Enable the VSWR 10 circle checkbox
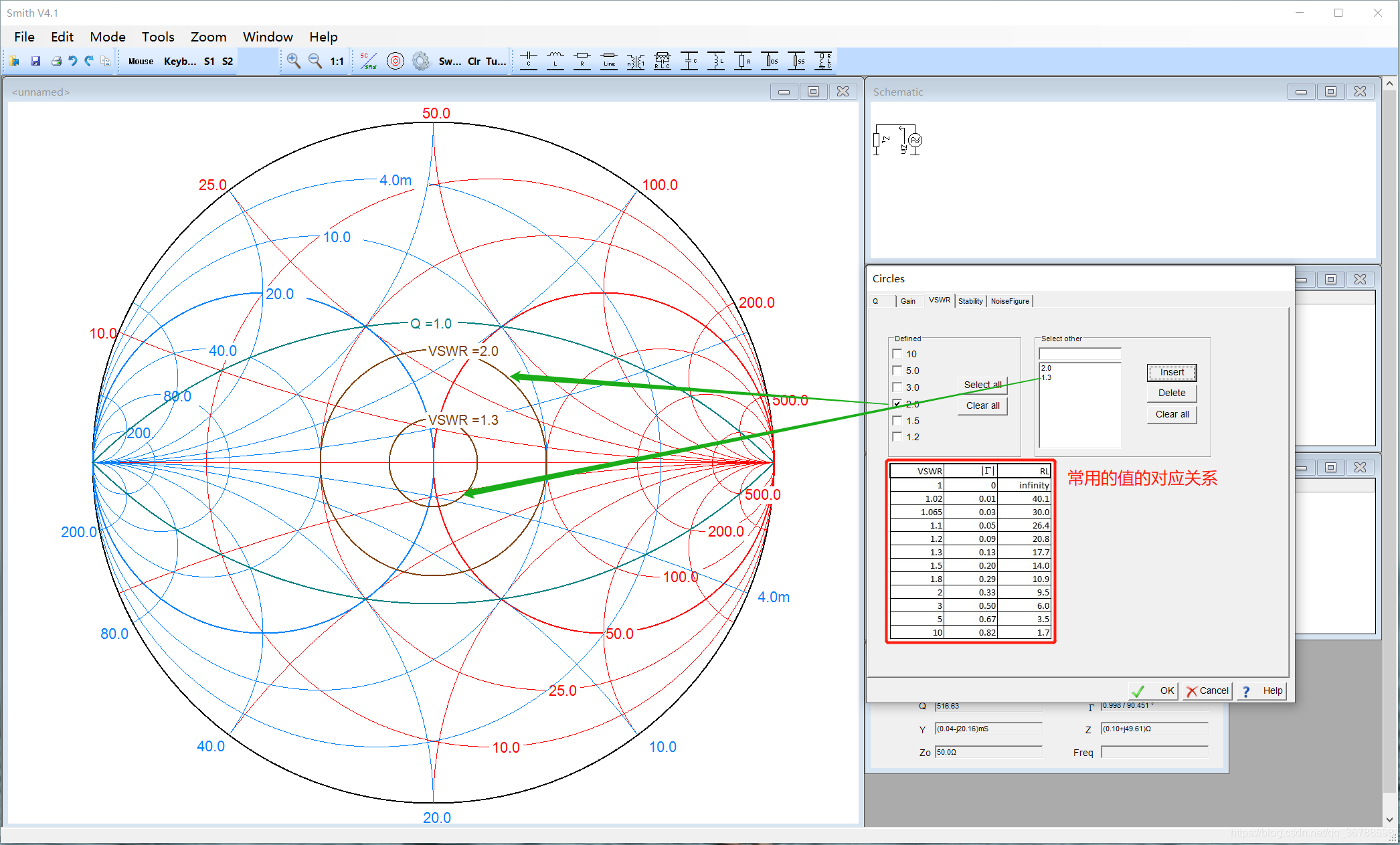Viewport: 1400px width, 845px height. pyautogui.click(x=897, y=354)
